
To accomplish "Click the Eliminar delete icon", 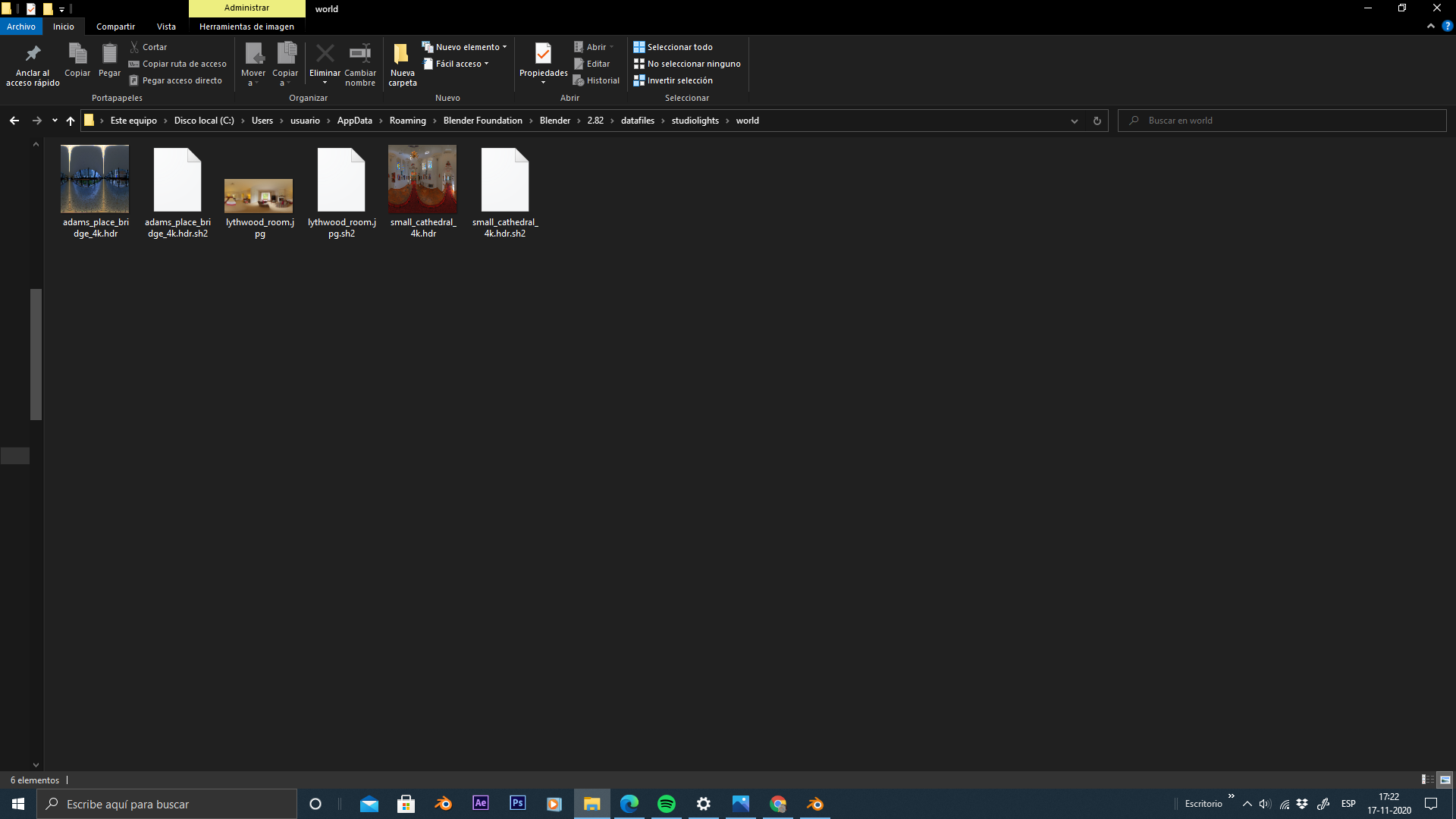I will pos(325,55).
